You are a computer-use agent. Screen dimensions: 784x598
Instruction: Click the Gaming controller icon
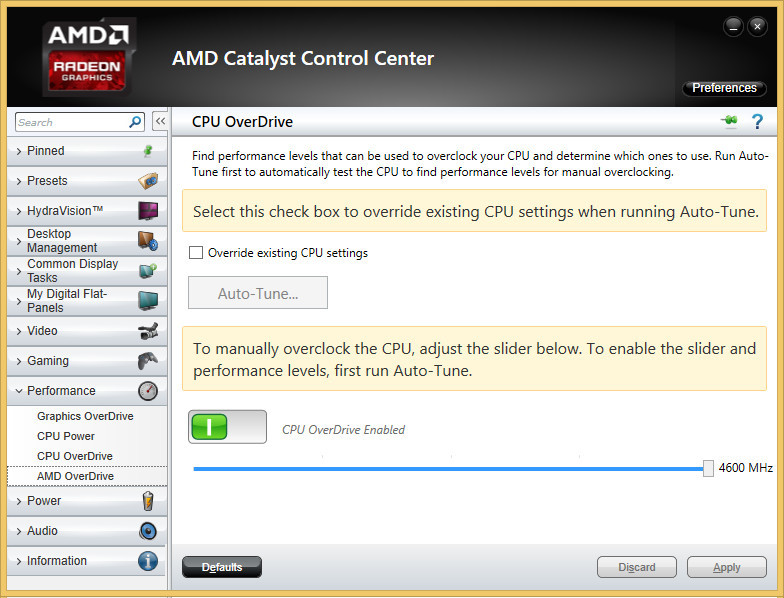[x=148, y=361]
